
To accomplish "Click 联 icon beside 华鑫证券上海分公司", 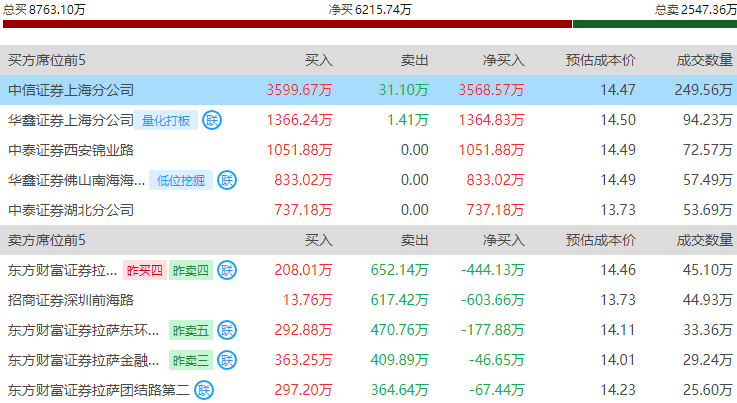I will pyautogui.click(x=212, y=120).
